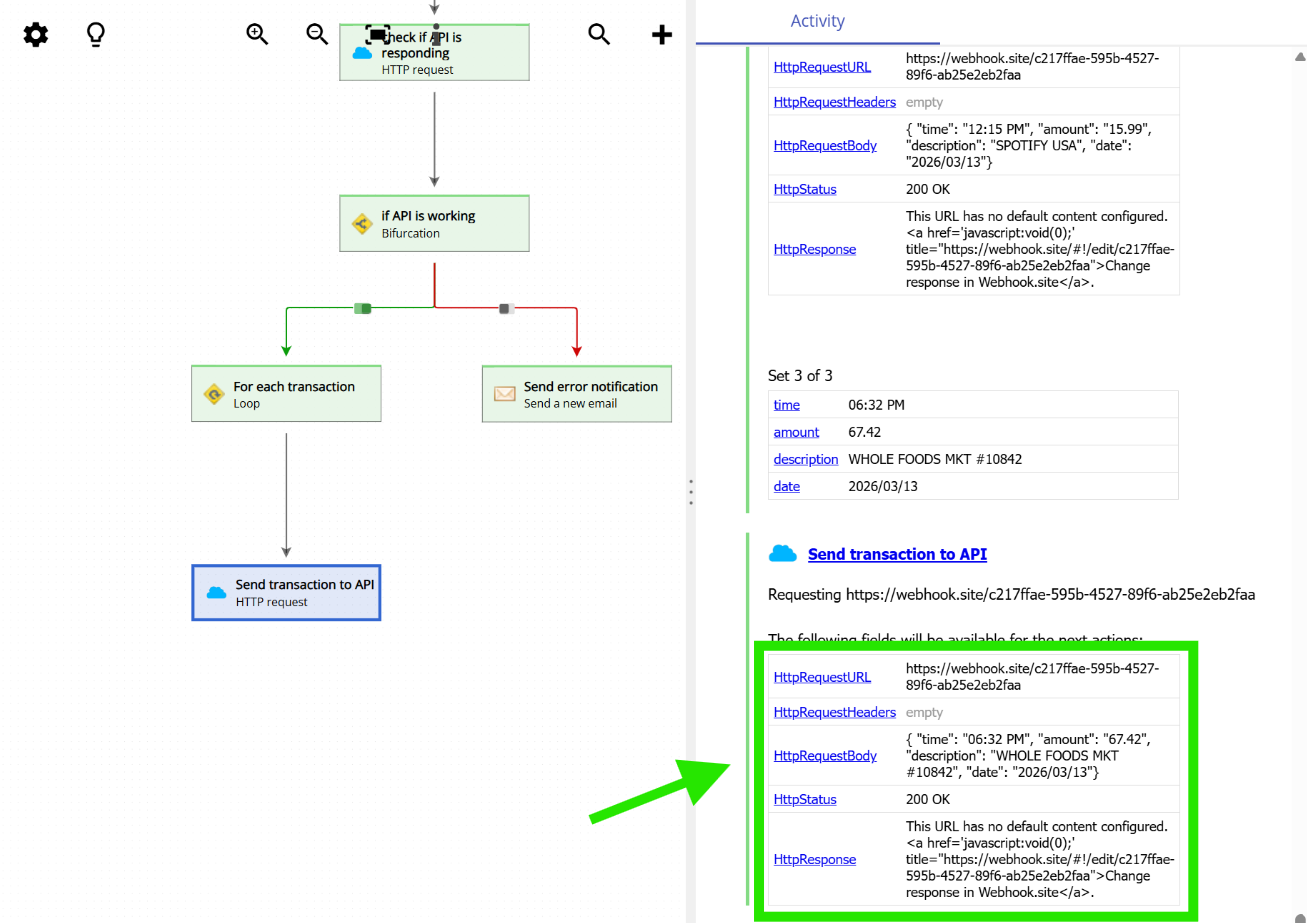
Task: Click the description link showing WHOLE FOODS
Action: (805, 459)
